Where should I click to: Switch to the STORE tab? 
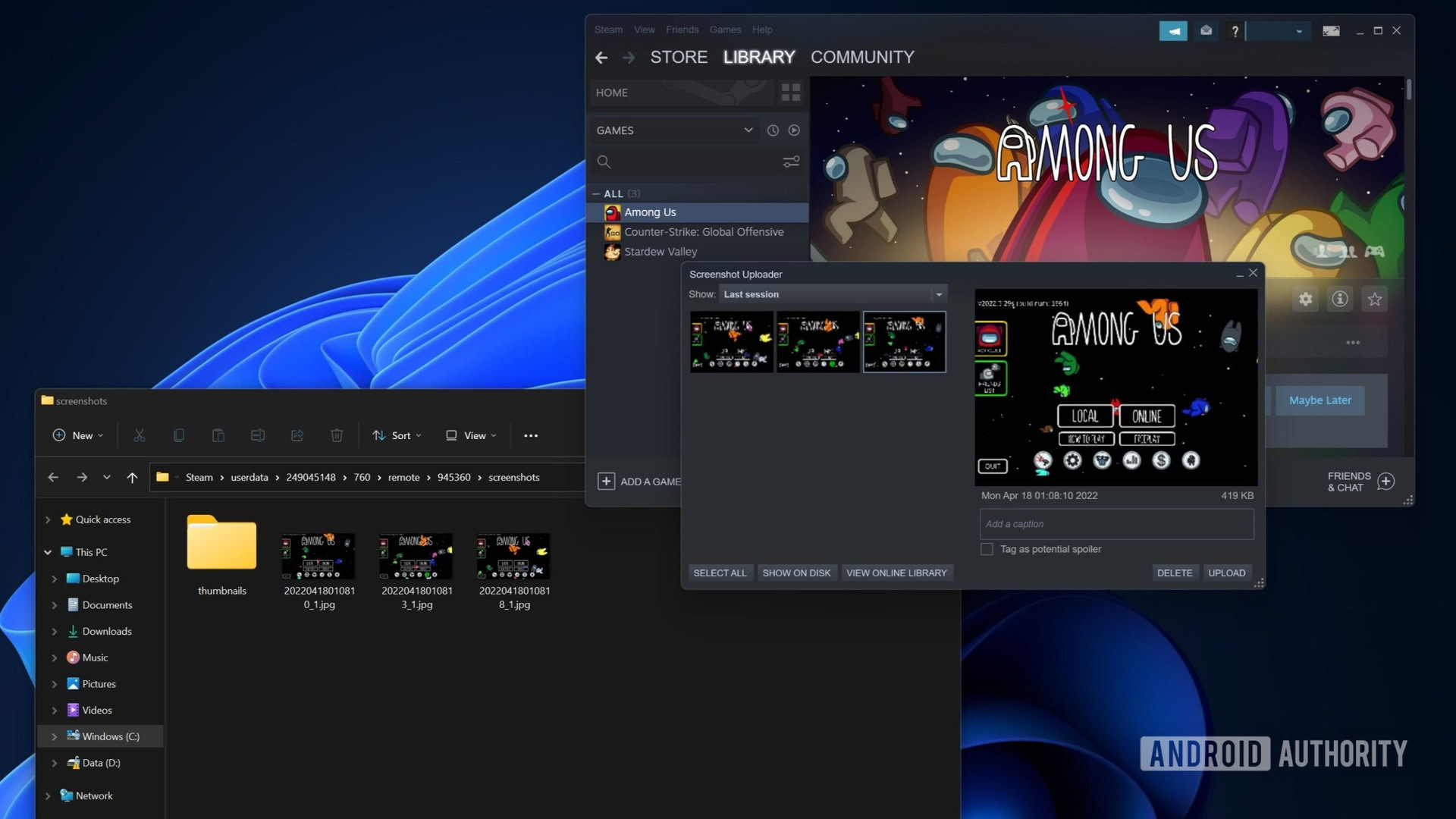pyautogui.click(x=679, y=58)
